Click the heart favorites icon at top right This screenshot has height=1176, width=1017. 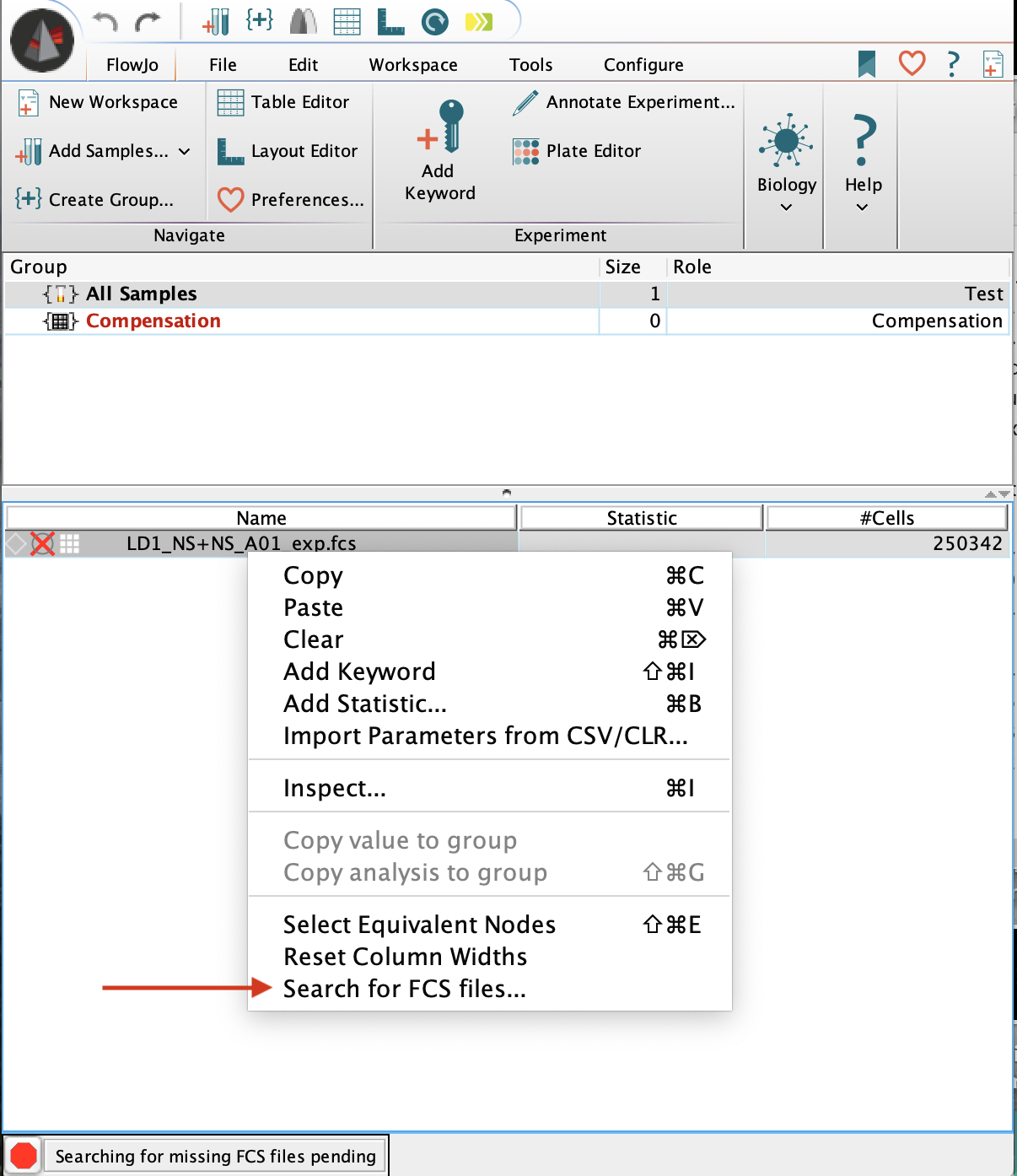coord(912,63)
